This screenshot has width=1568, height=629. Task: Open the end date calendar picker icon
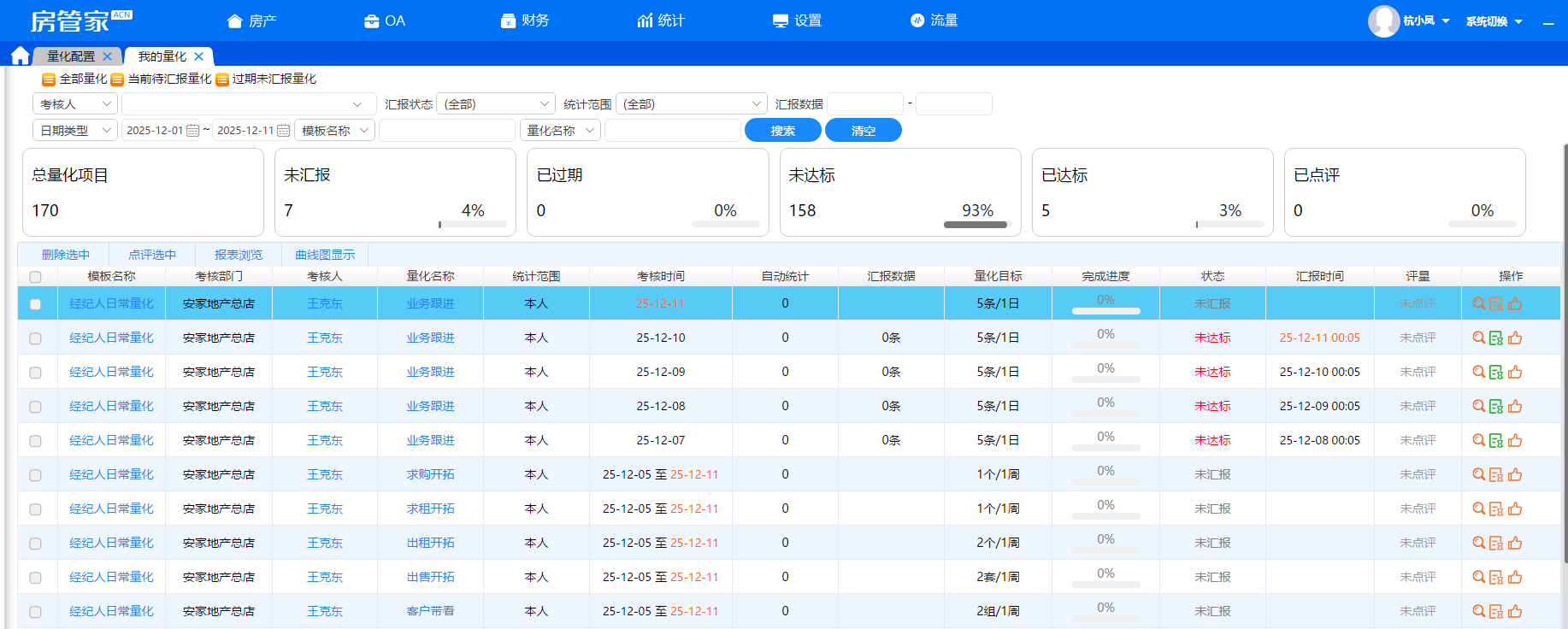[x=284, y=131]
